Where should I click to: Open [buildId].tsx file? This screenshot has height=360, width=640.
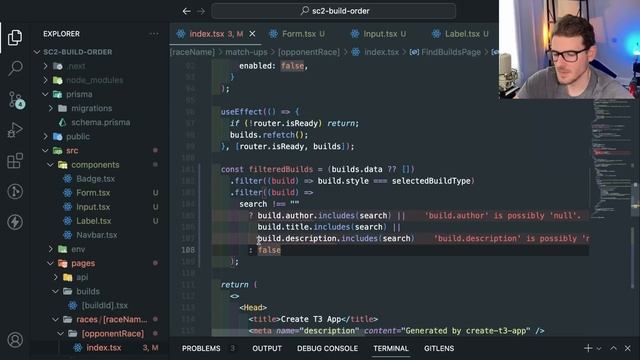click(x=104, y=305)
